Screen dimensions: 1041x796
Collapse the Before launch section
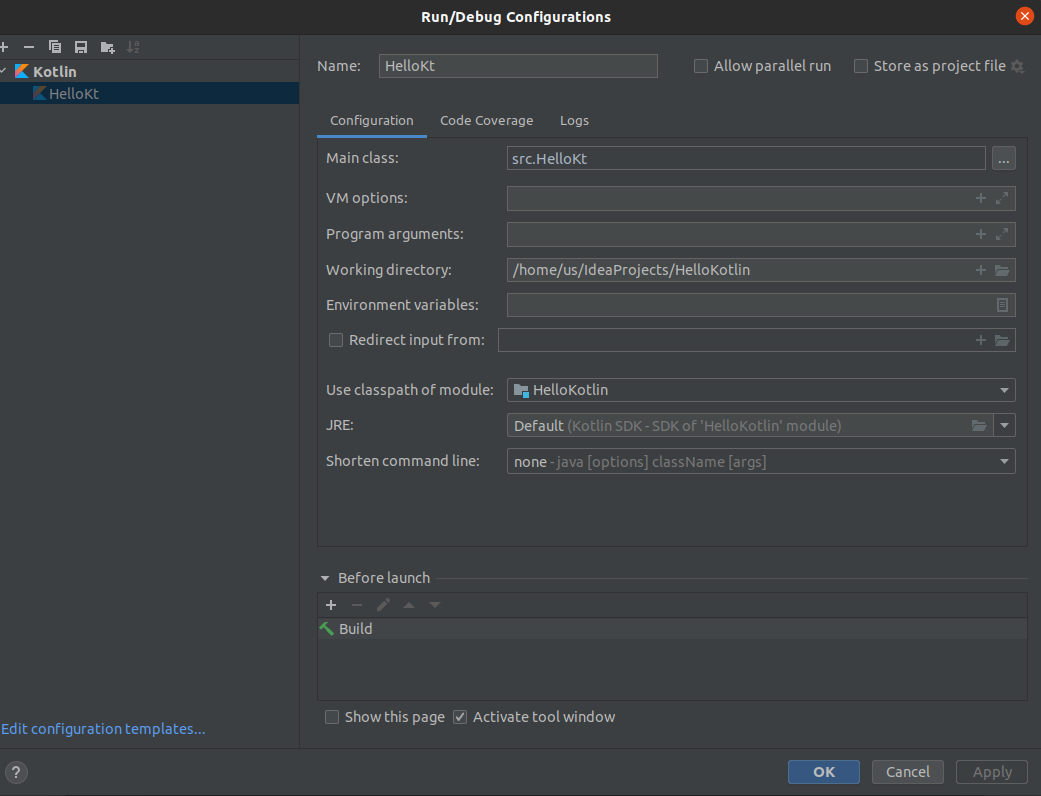pyautogui.click(x=325, y=578)
